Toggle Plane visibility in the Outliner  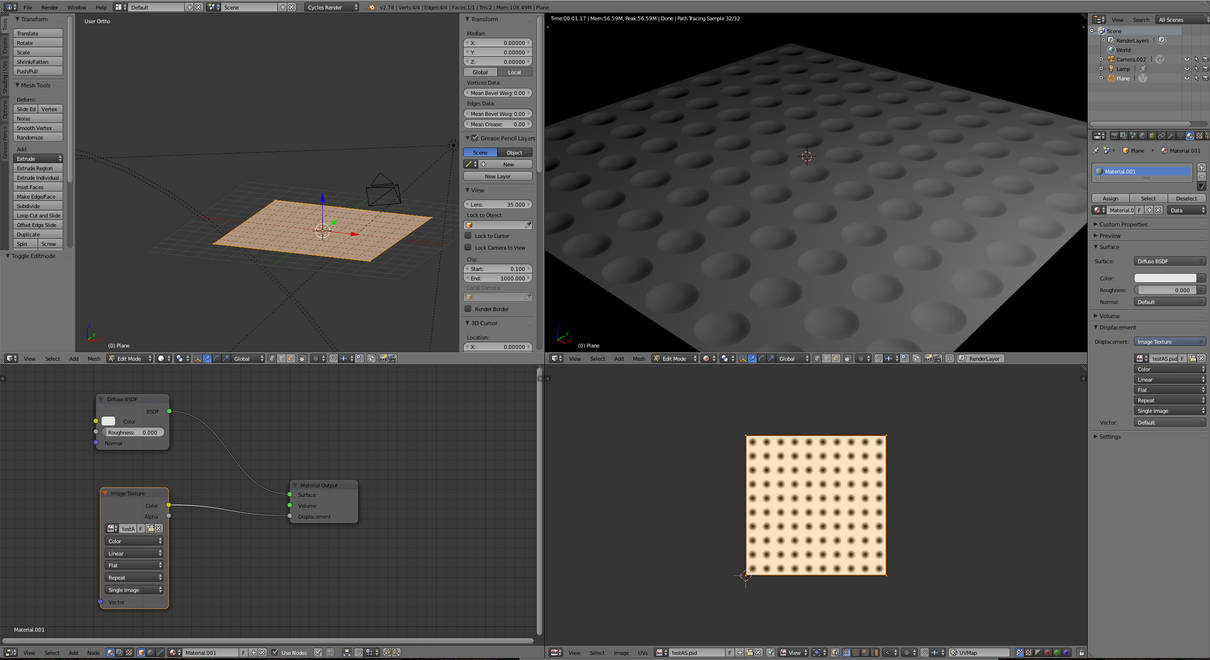point(1187,78)
